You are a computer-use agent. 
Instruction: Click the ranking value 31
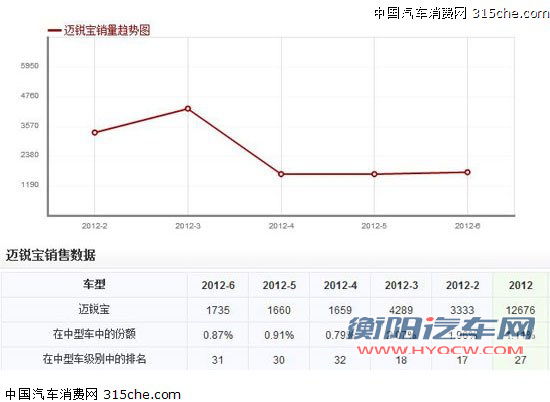[x=217, y=360]
